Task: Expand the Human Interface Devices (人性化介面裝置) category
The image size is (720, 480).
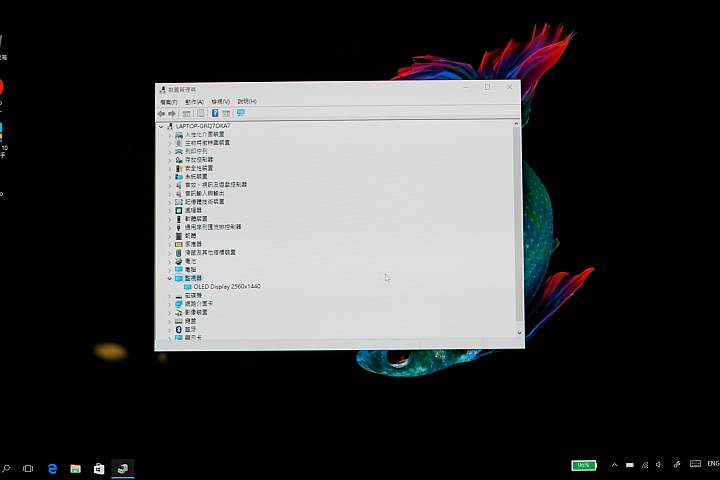Action: (x=169, y=135)
